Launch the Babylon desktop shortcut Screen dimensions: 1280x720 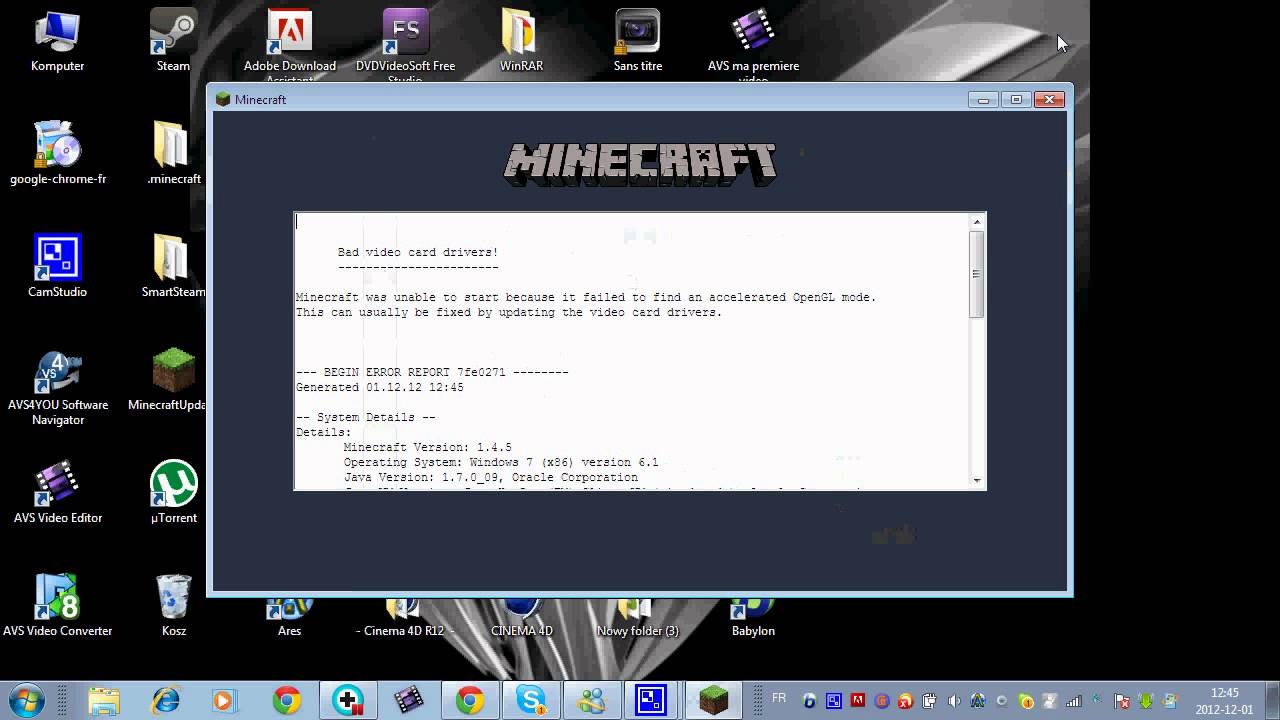[x=753, y=618]
